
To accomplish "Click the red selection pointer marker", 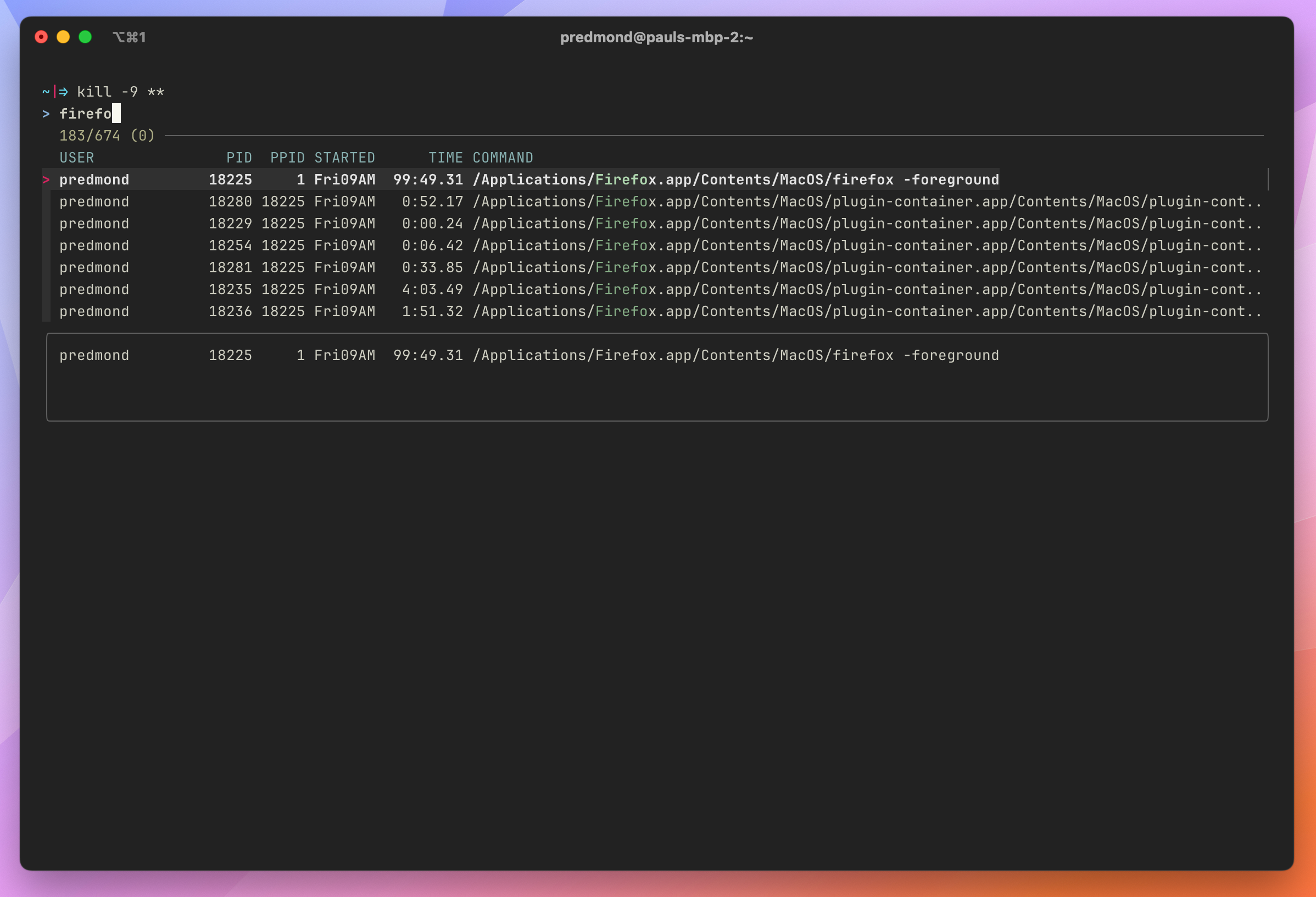I will pyautogui.click(x=46, y=180).
